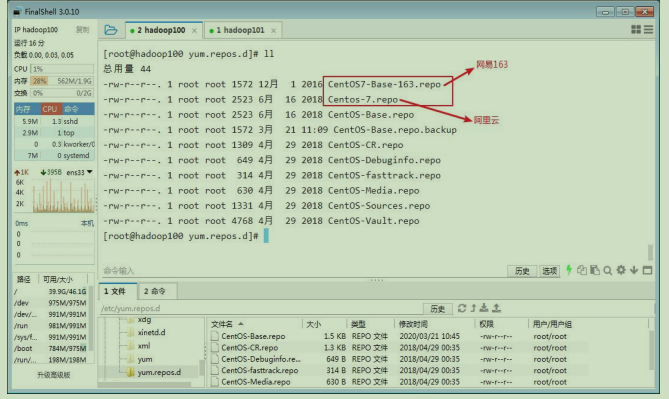
Task: Sort files by 类型 column header
Action: point(370,324)
